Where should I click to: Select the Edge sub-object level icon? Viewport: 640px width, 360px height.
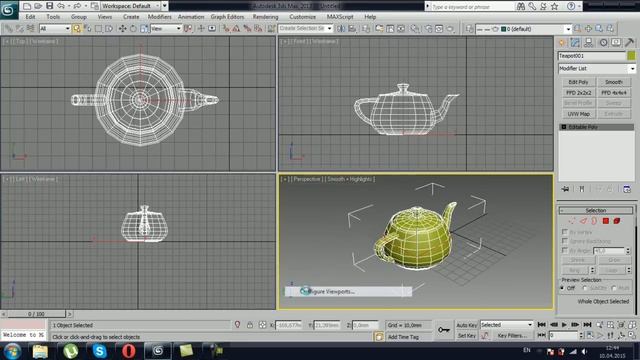[x=583, y=221]
